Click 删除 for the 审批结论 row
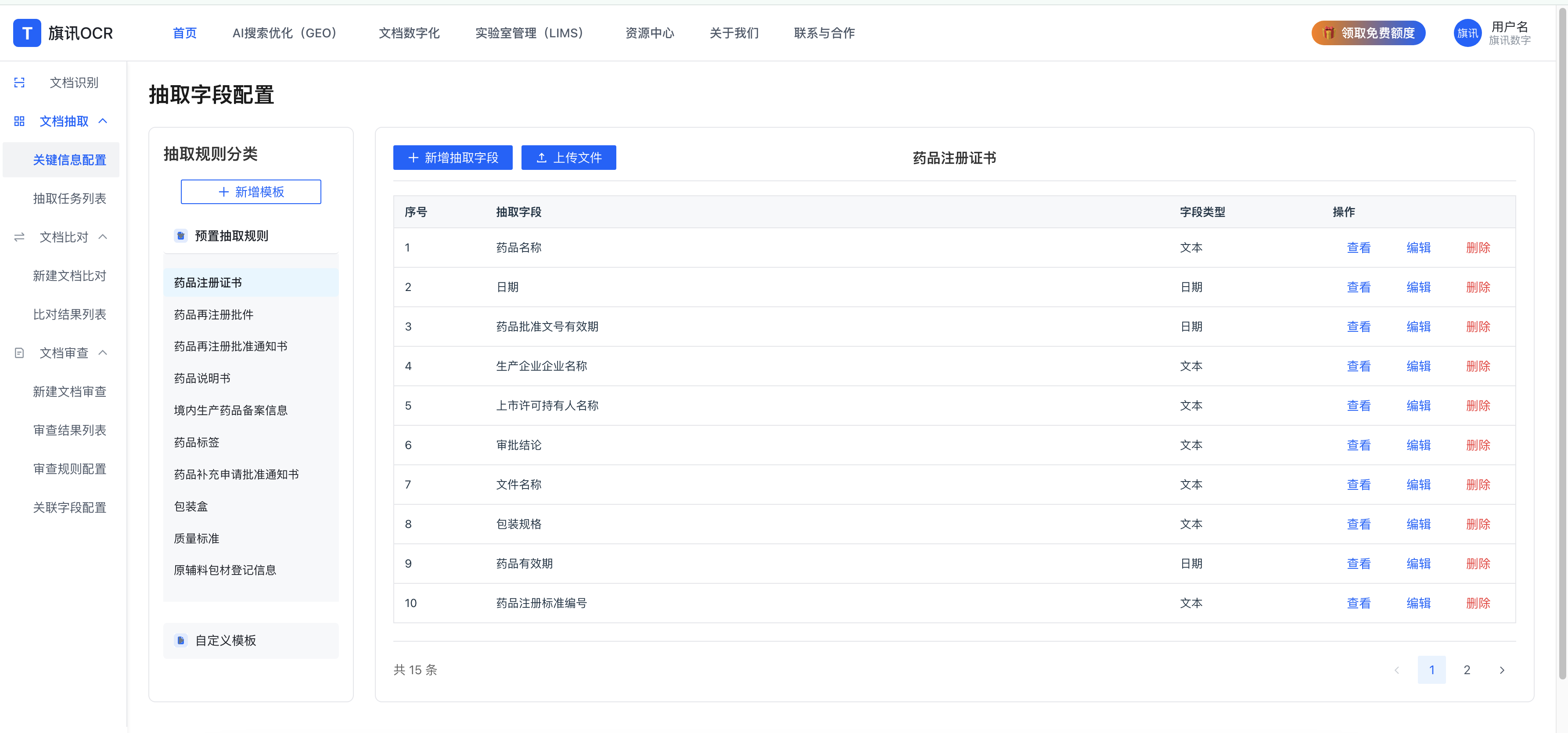This screenshot has width=1568, height=733. pyautogui.click(x=1477, y=445)
